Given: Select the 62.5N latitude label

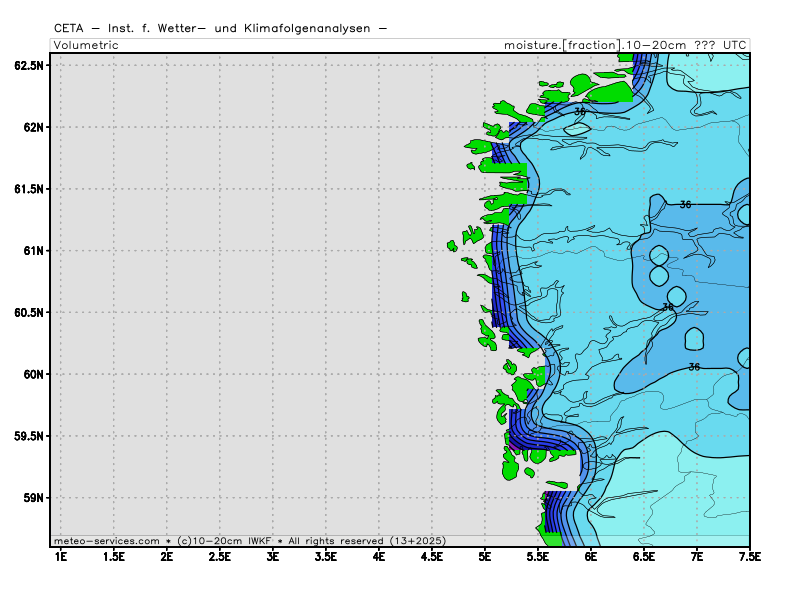Looking at the screenshot, I should click(29, 65).
